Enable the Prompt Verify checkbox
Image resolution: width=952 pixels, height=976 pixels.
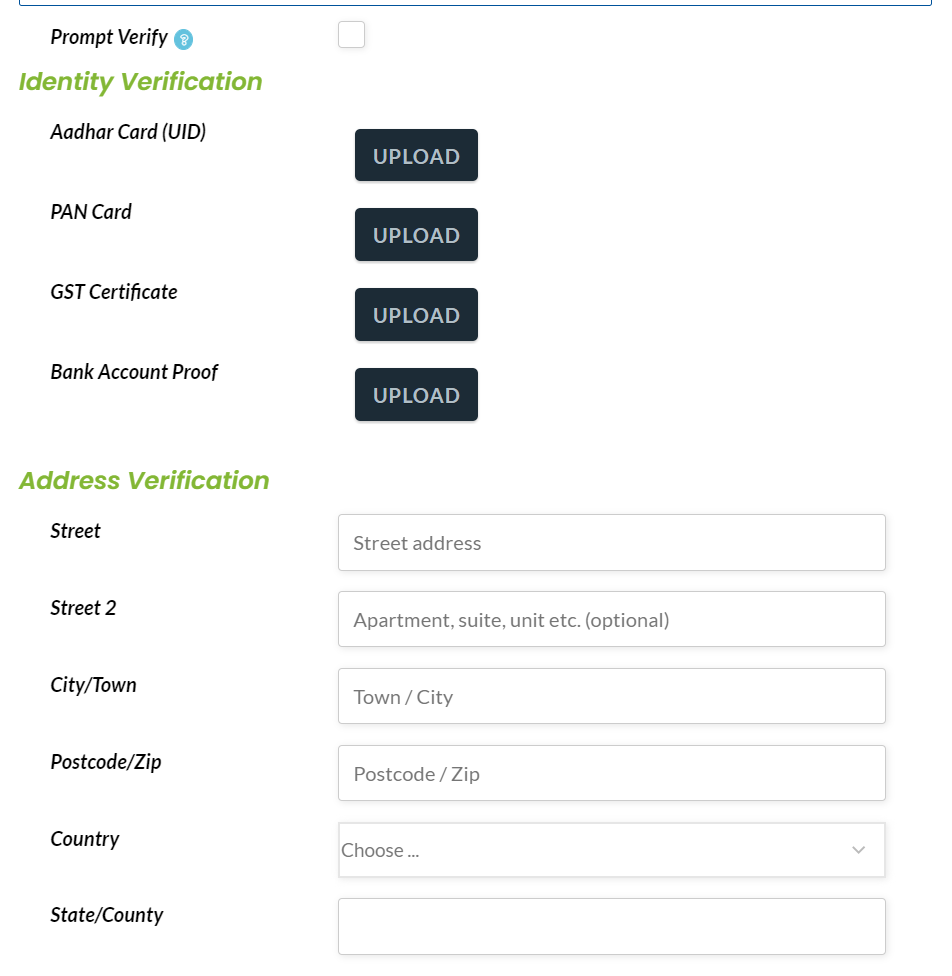coord(351,34)
